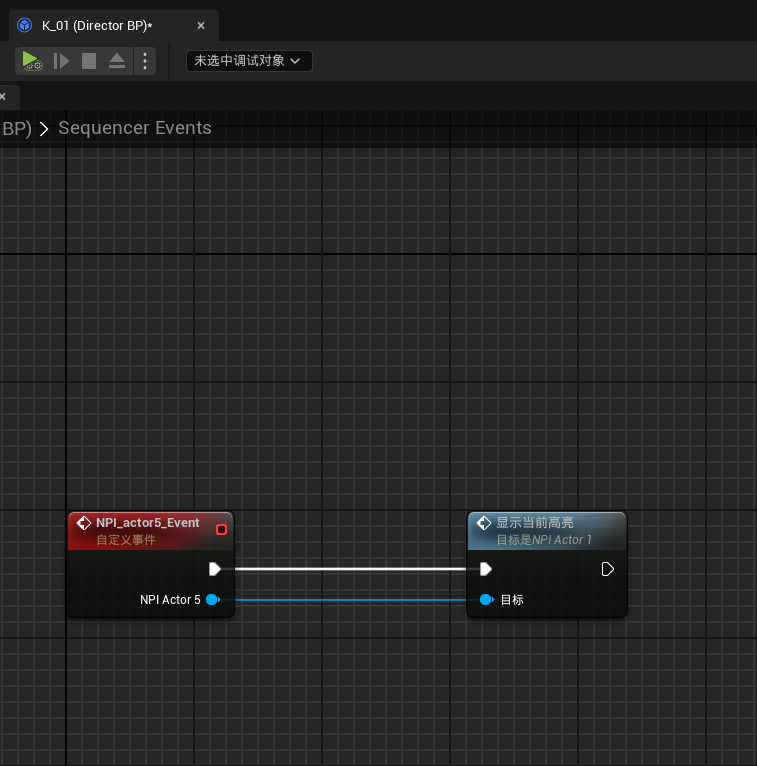The height and width of the screenshot is (766, 757).
Task: Start Play in Editor simulation
Action: (x=32, y=61)
